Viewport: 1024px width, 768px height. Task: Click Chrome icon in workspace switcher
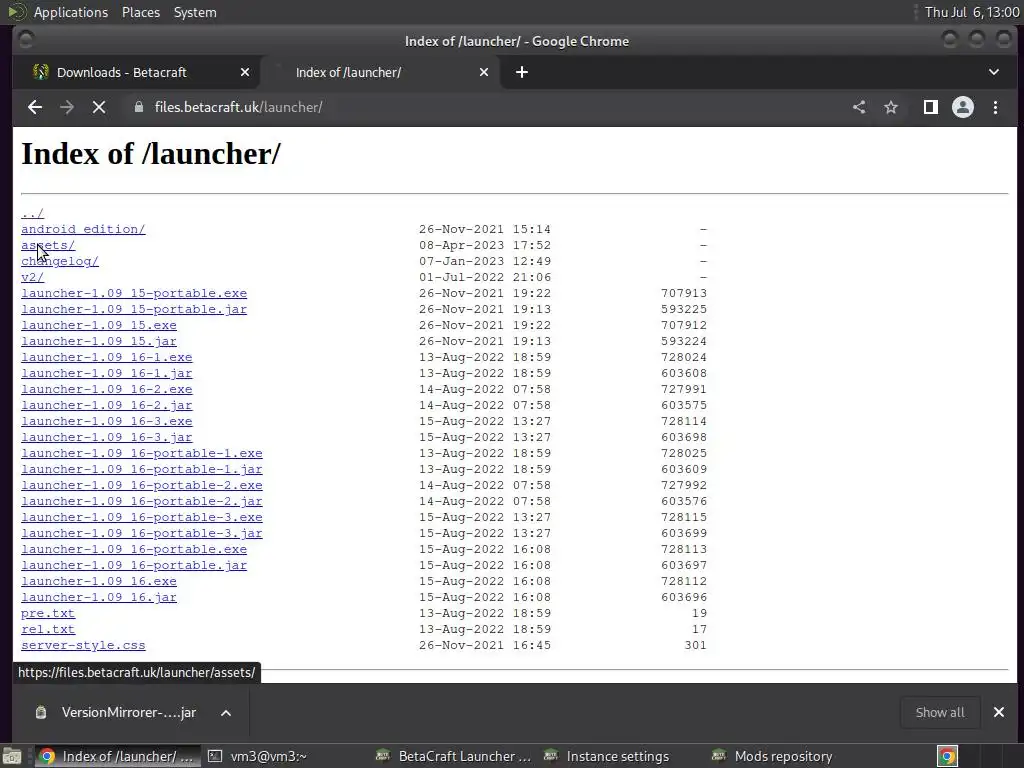pos(948,756)
